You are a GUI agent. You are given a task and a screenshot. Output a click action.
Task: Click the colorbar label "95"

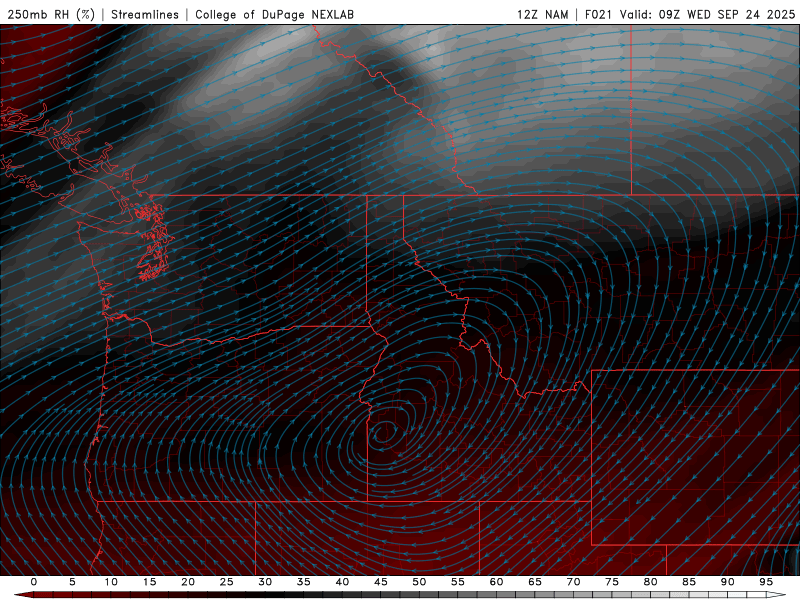[x=766, y=582]
